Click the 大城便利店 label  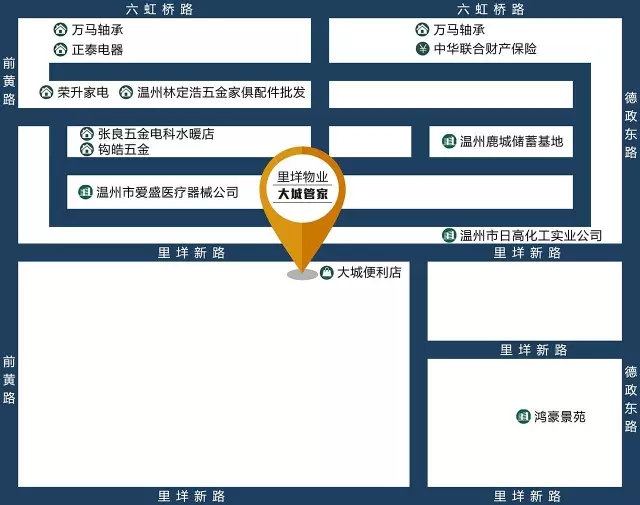369,272
